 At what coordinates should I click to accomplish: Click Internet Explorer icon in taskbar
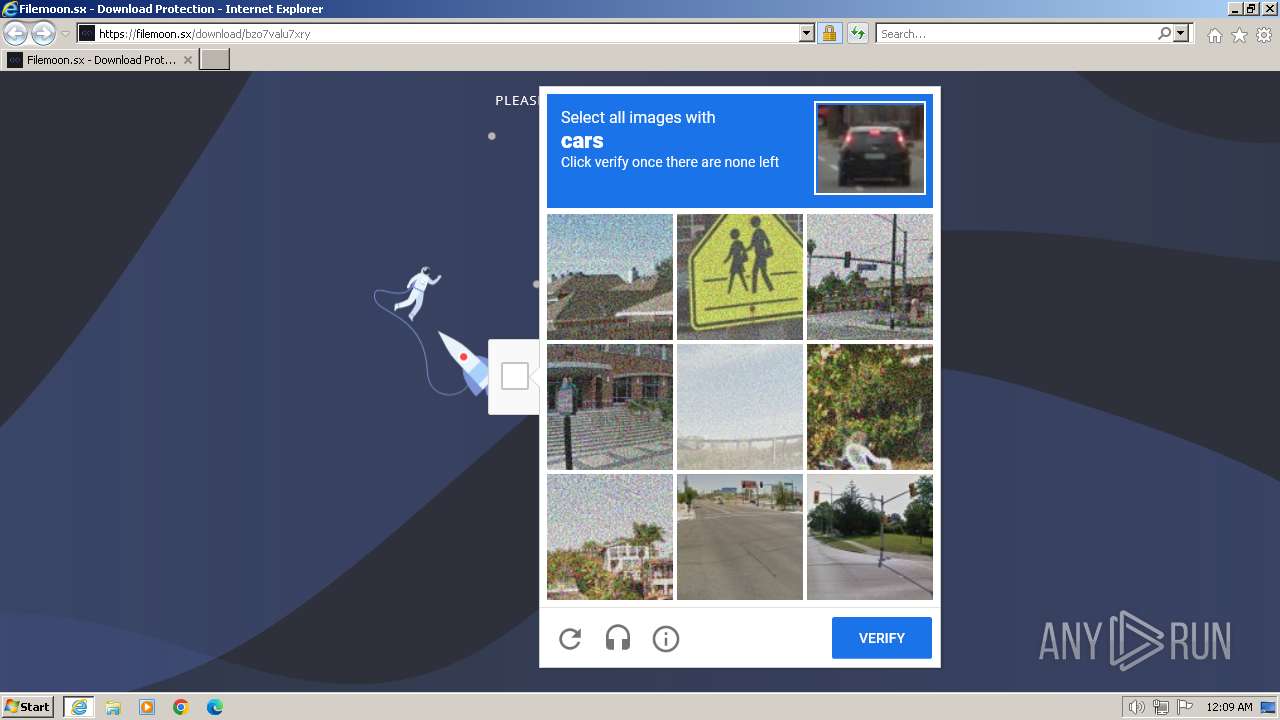click(x=79, y=707)
